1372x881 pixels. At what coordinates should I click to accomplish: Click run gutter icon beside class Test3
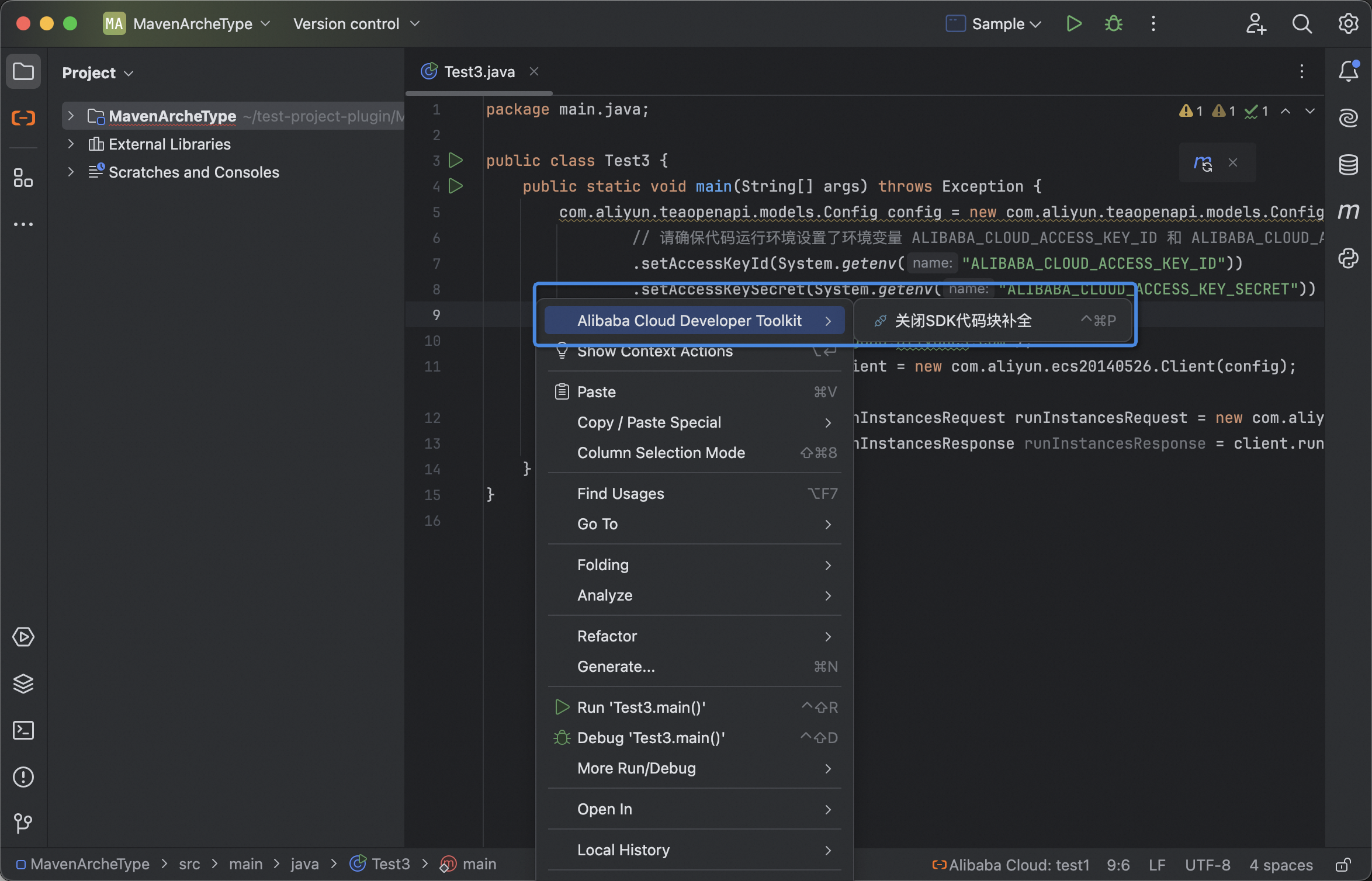(456, 160)
